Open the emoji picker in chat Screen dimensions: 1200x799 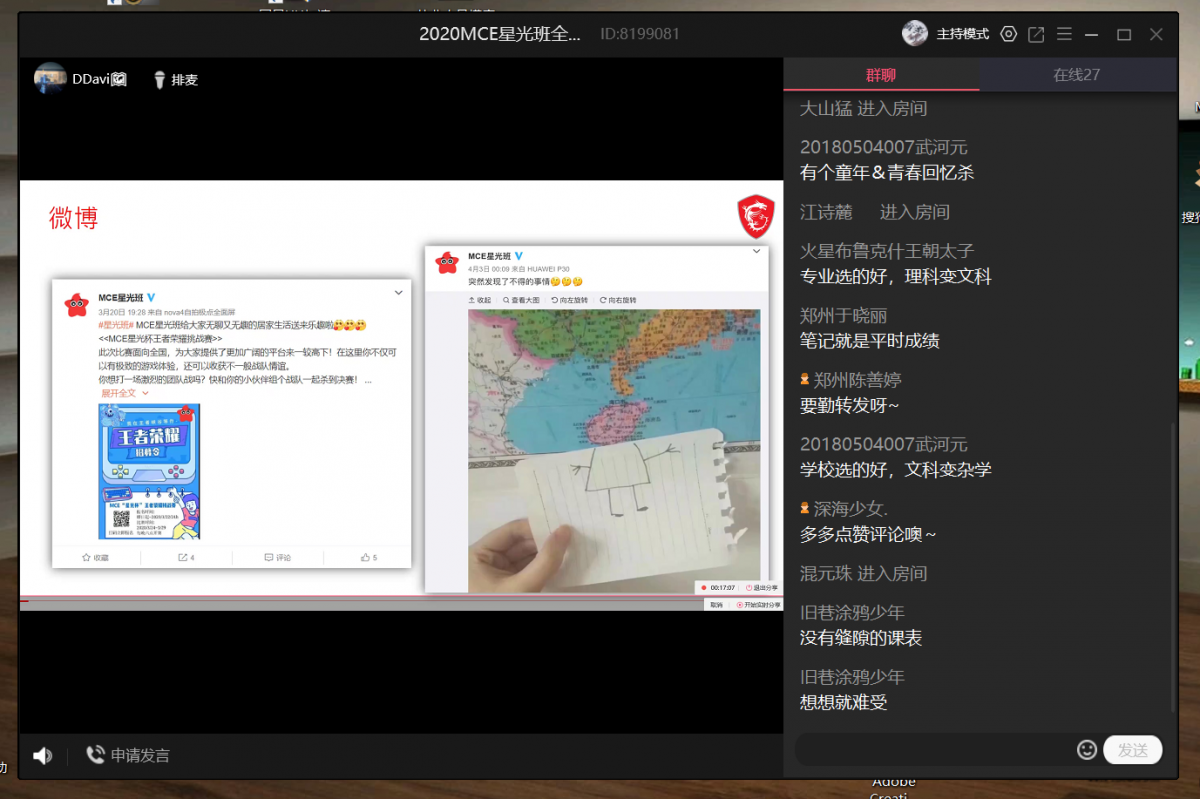pos(1087,750)
